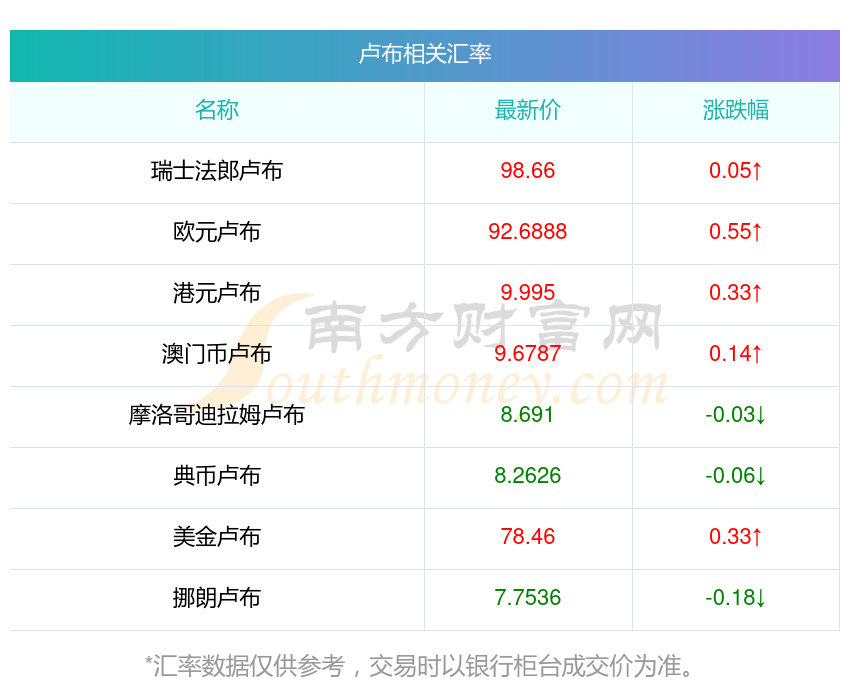The height and width of the screenshot is (698, 850).
Task: Click the change value -0.03↓
Action: tap(736, 415)
